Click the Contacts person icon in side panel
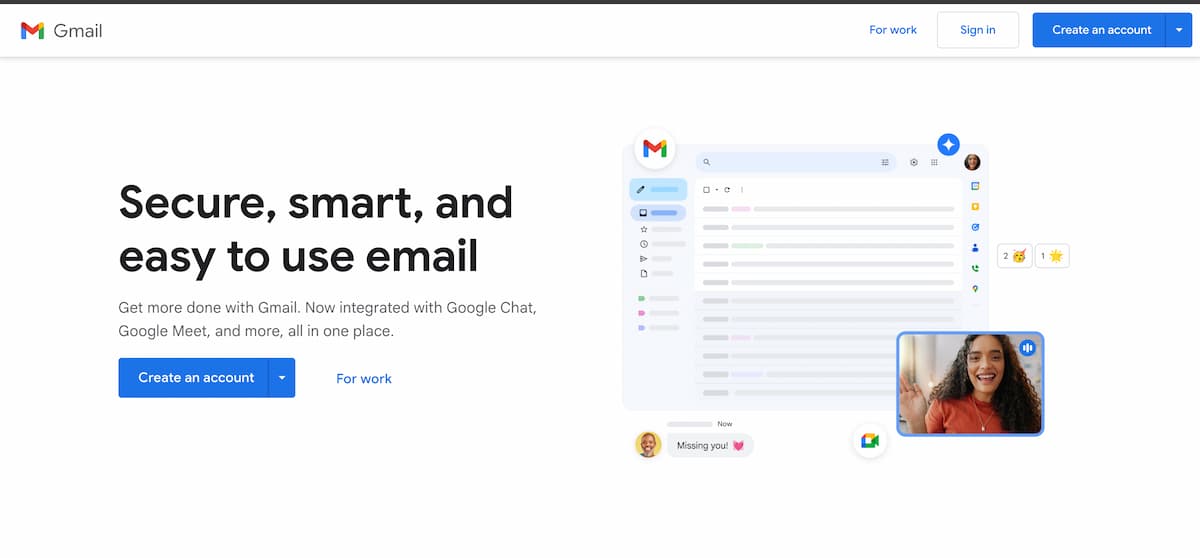 (975, 248)
